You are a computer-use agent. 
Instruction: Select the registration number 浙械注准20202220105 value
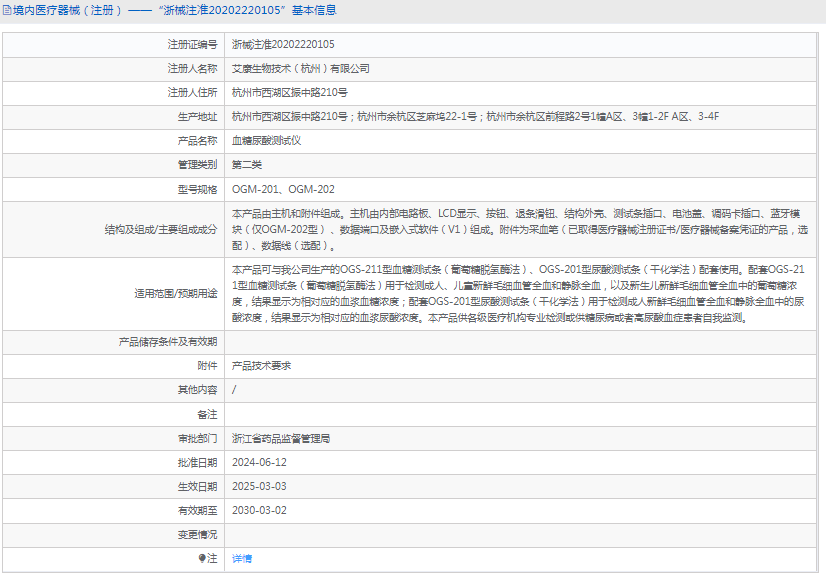point(283,44)
